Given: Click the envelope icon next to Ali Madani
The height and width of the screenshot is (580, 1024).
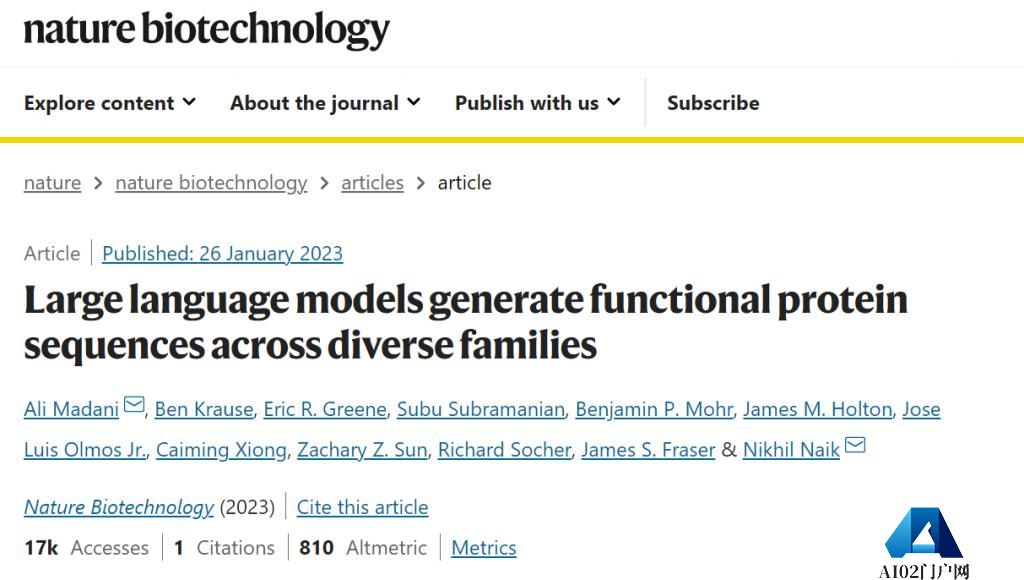Looking at the screenshot, I should (x=134, y=405).
